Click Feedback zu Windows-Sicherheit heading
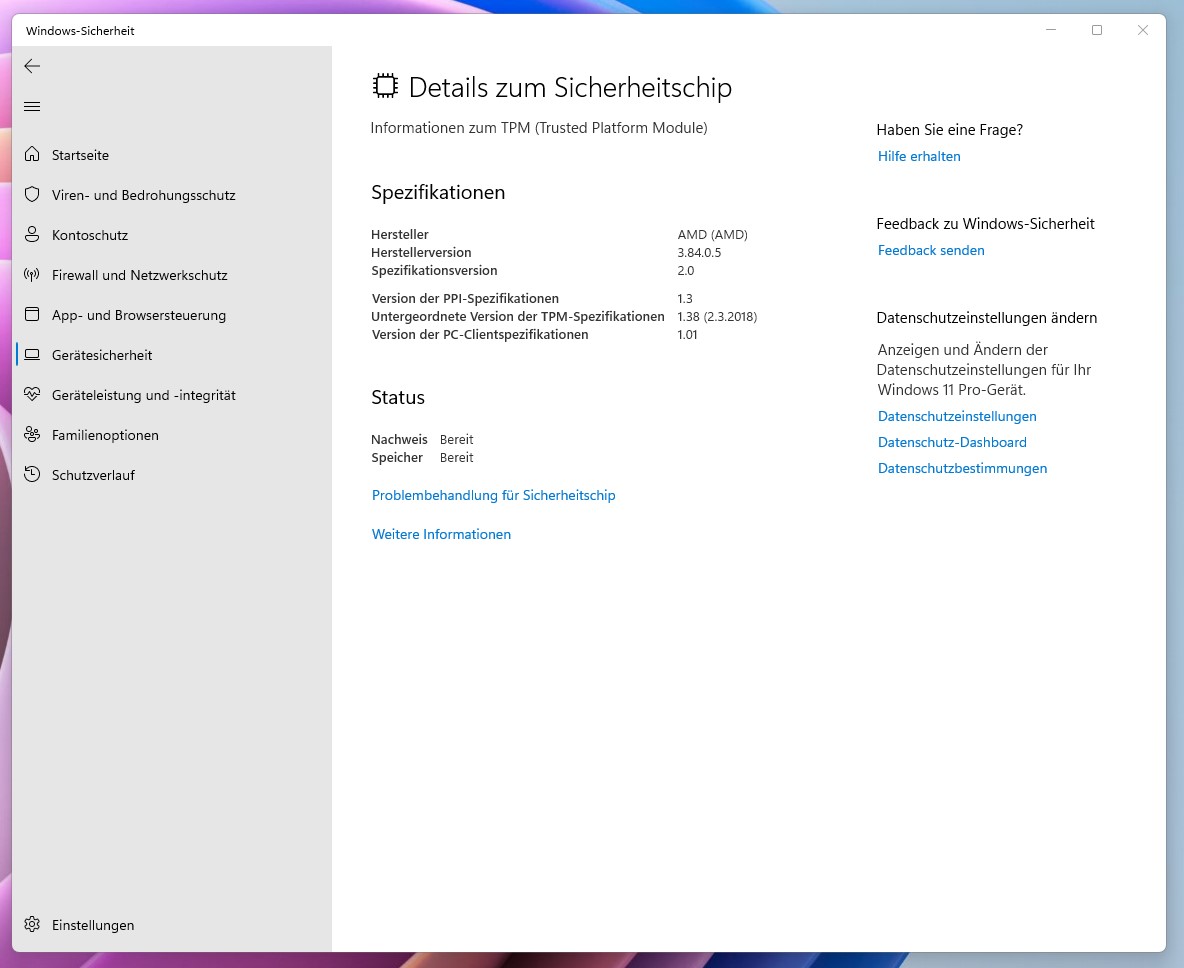This screenshot has width=1184, height=968. [985, 224]
